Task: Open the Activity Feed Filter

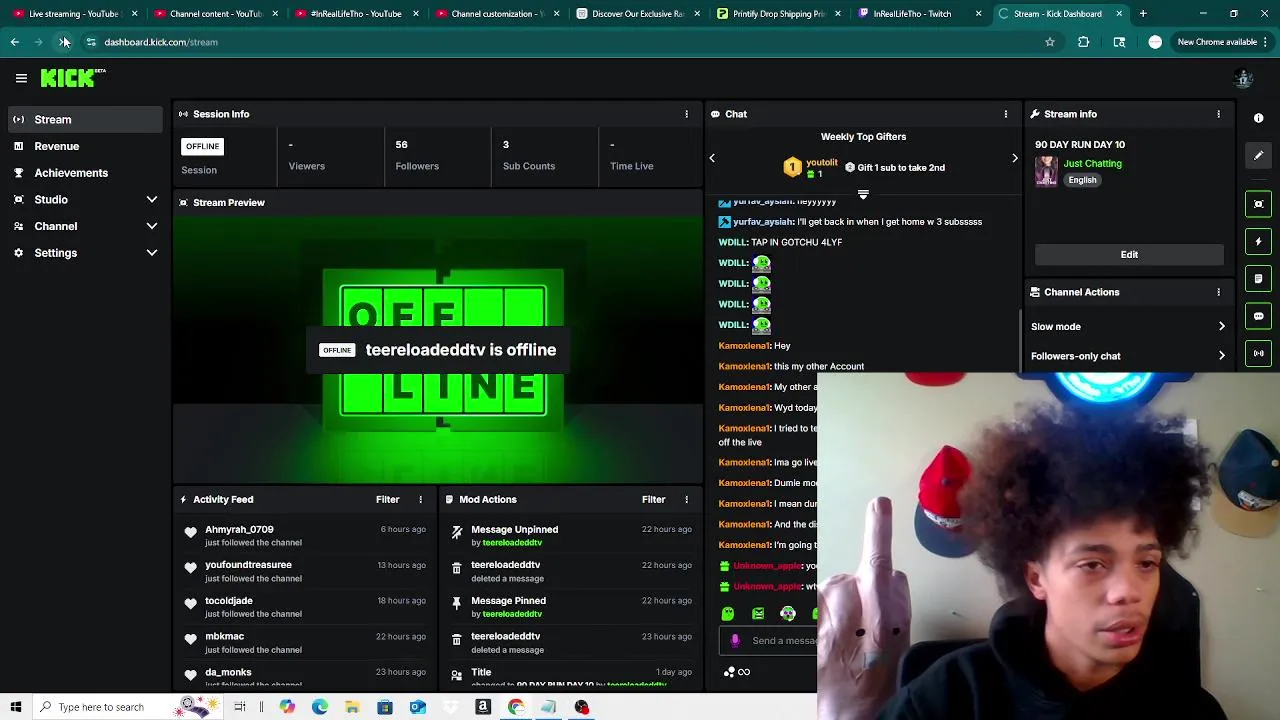Action: 387,499
